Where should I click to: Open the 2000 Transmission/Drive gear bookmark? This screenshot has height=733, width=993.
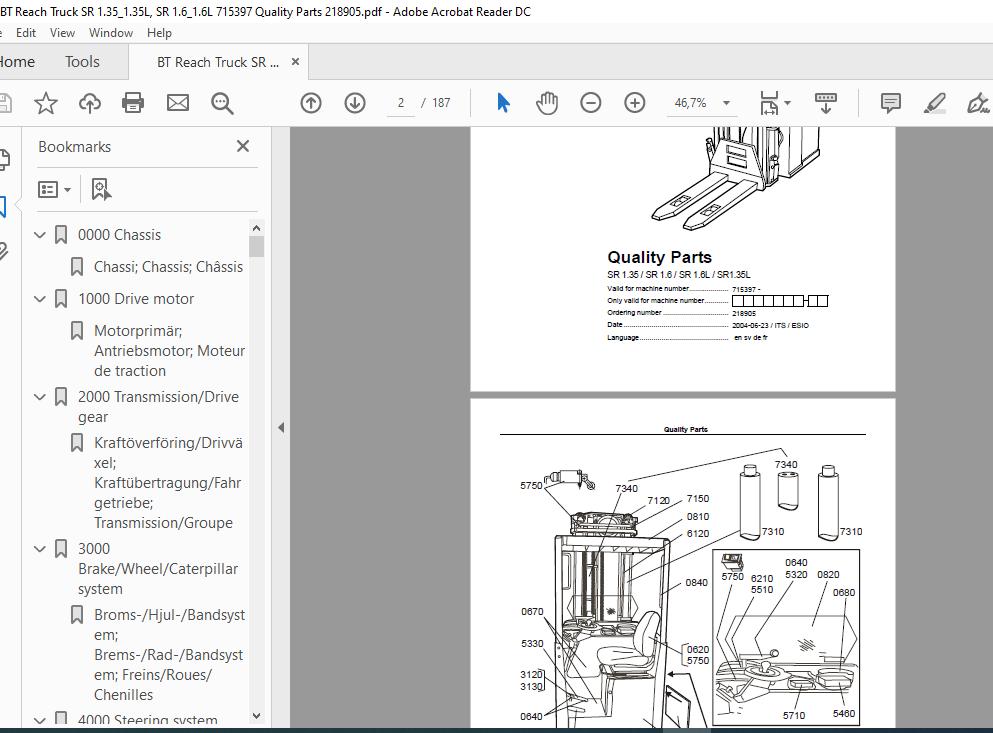[x=158, y=407]
